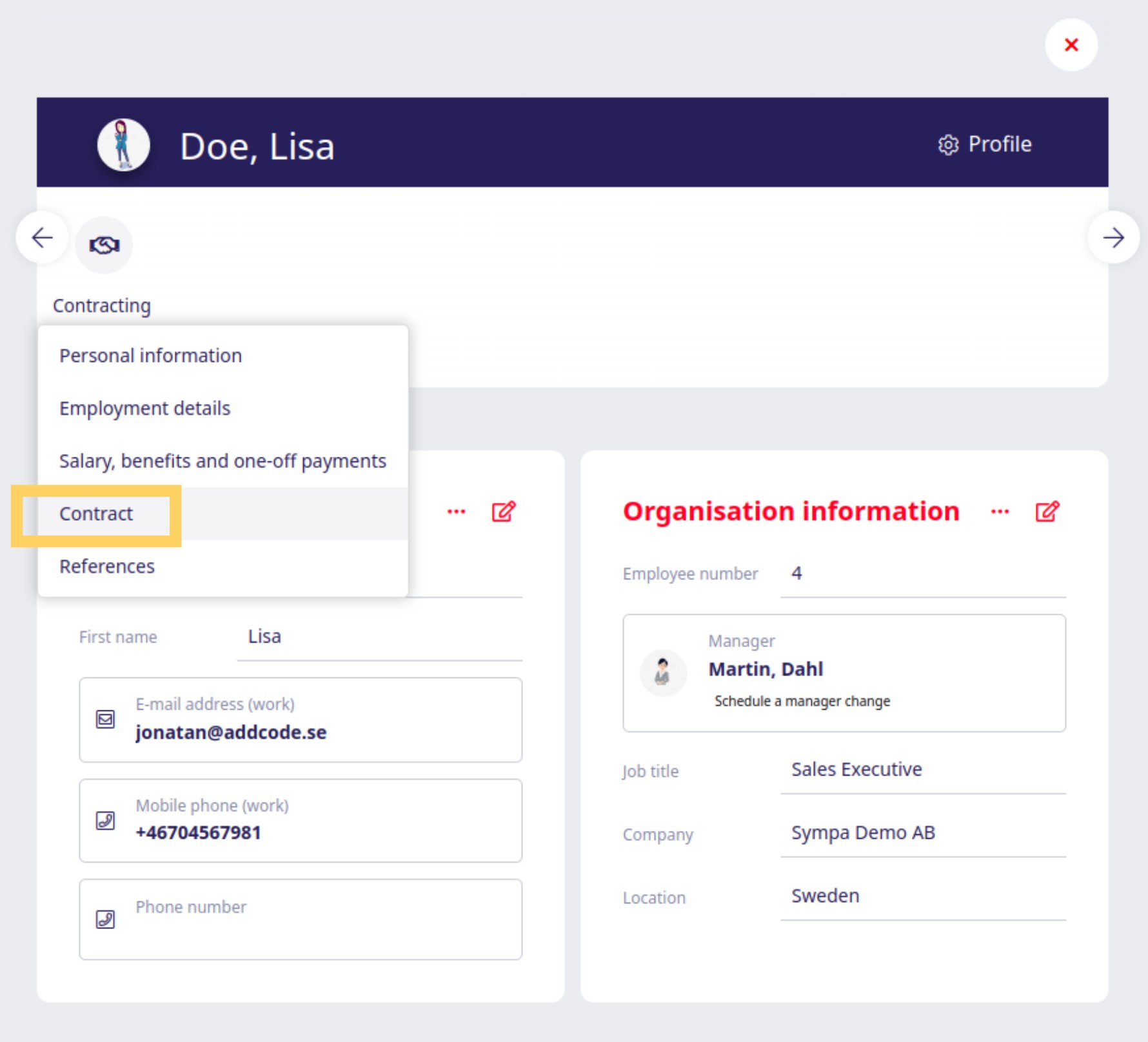Open Salary, benefits and one-off payments

(x=223, y=461)
